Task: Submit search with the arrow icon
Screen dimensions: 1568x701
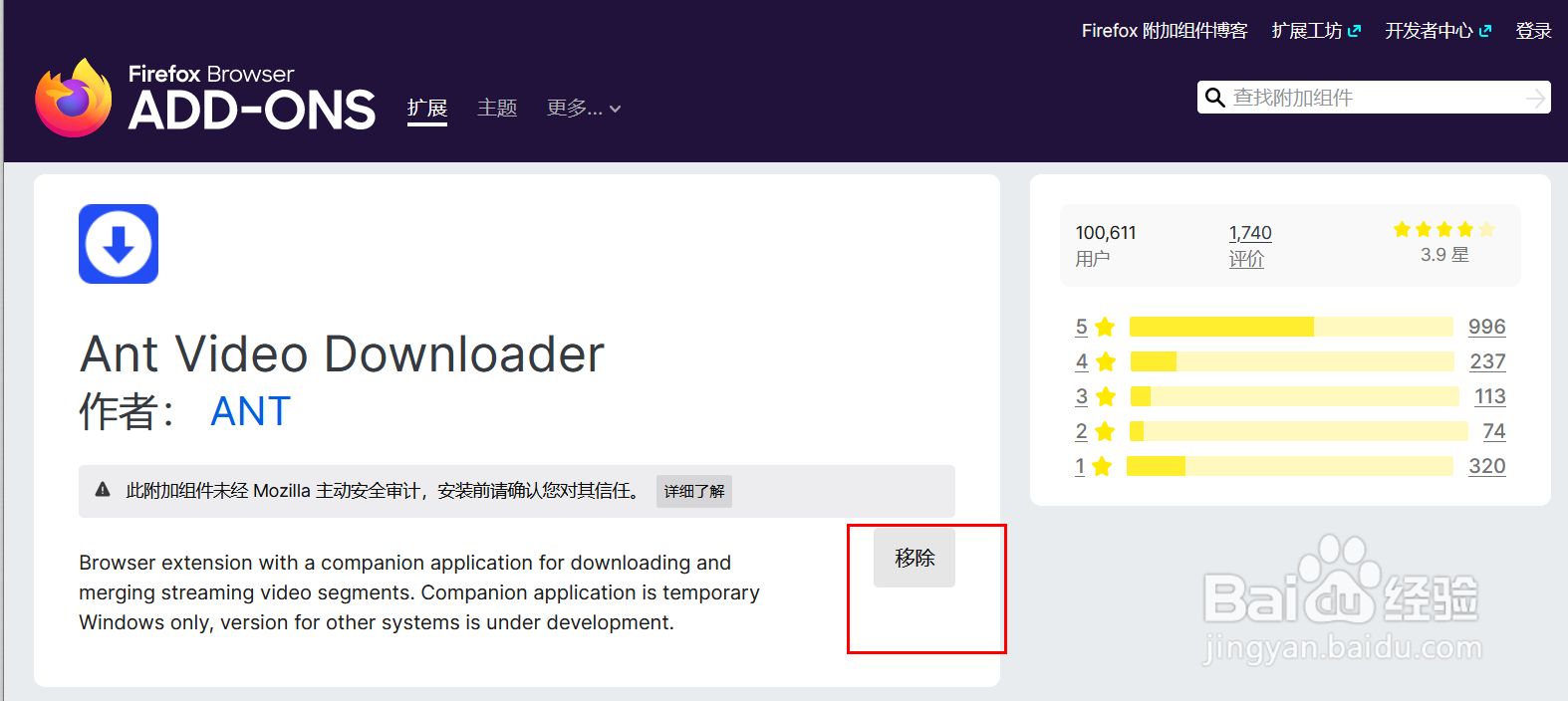Action: pos(1535,98)
